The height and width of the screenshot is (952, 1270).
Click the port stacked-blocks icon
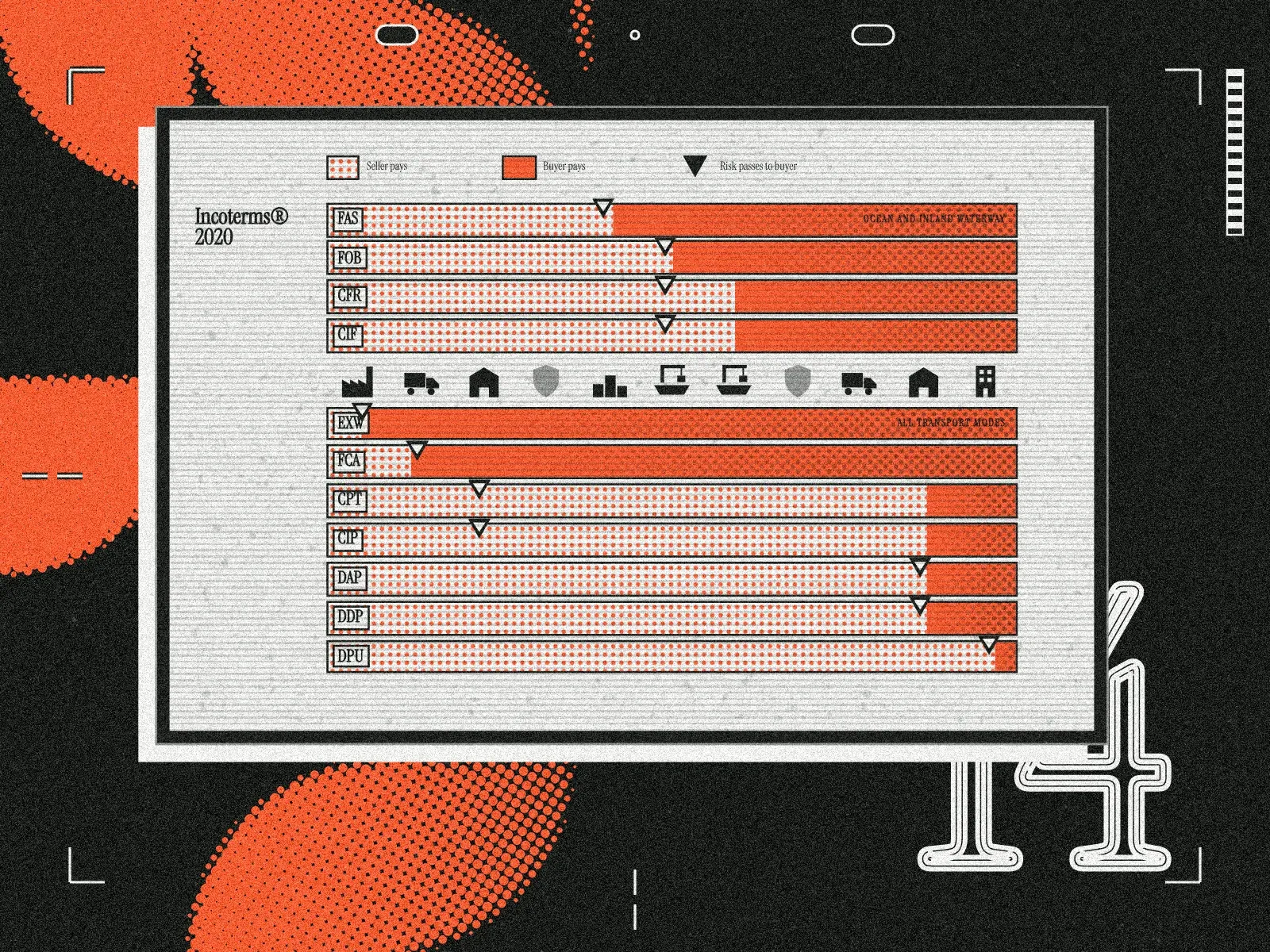tap(610, 386)
